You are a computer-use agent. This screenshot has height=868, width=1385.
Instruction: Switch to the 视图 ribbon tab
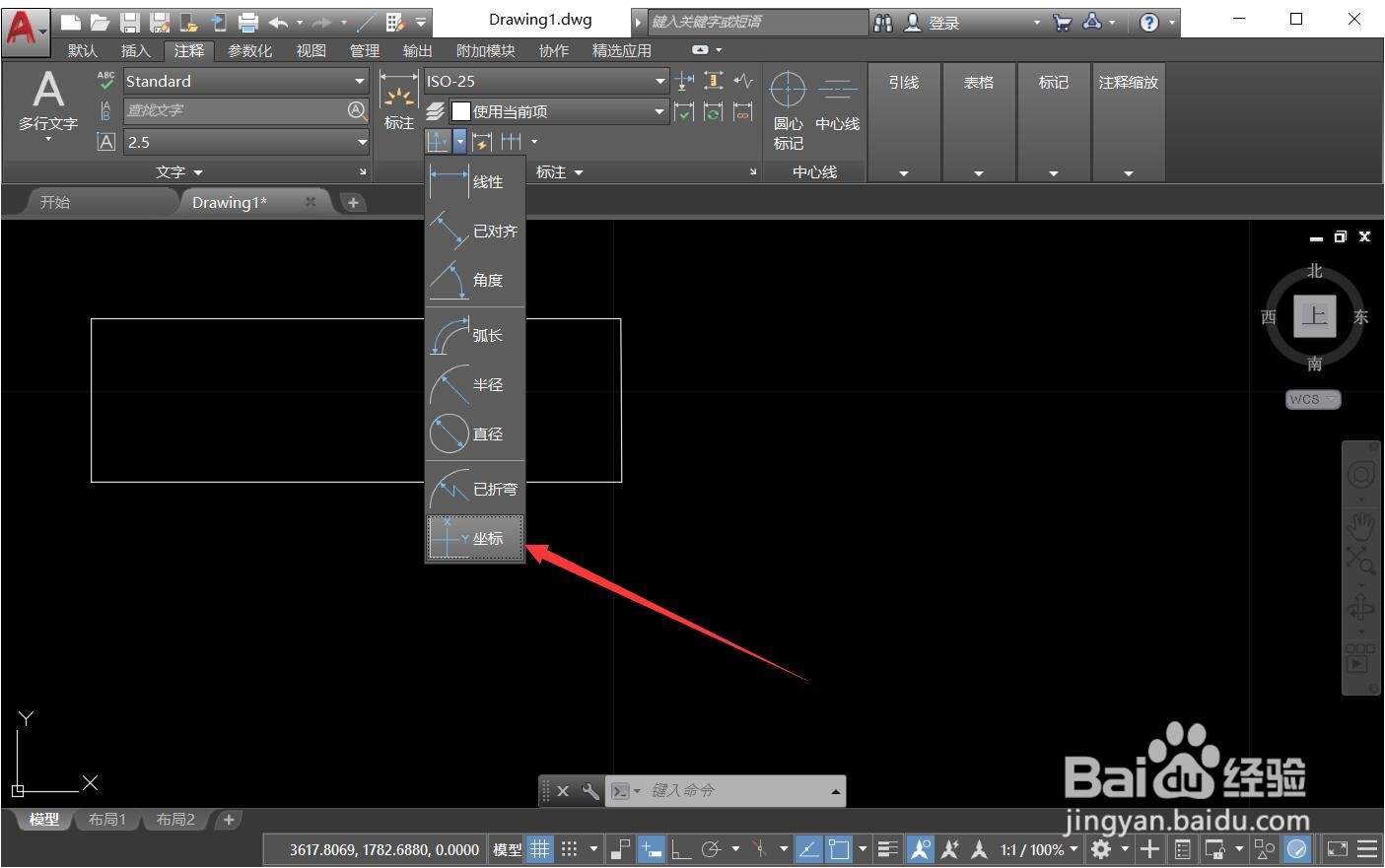(x=311, y=50)
